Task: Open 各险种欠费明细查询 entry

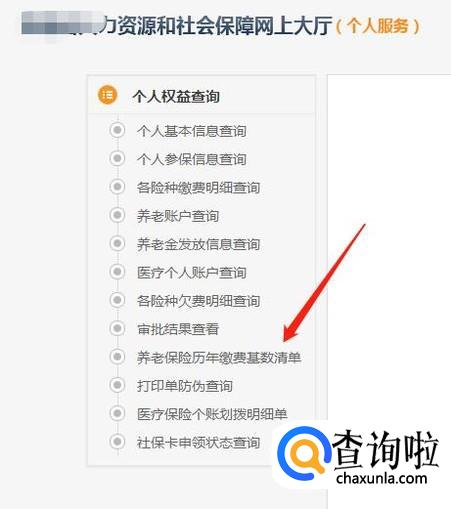Action: 198,301
